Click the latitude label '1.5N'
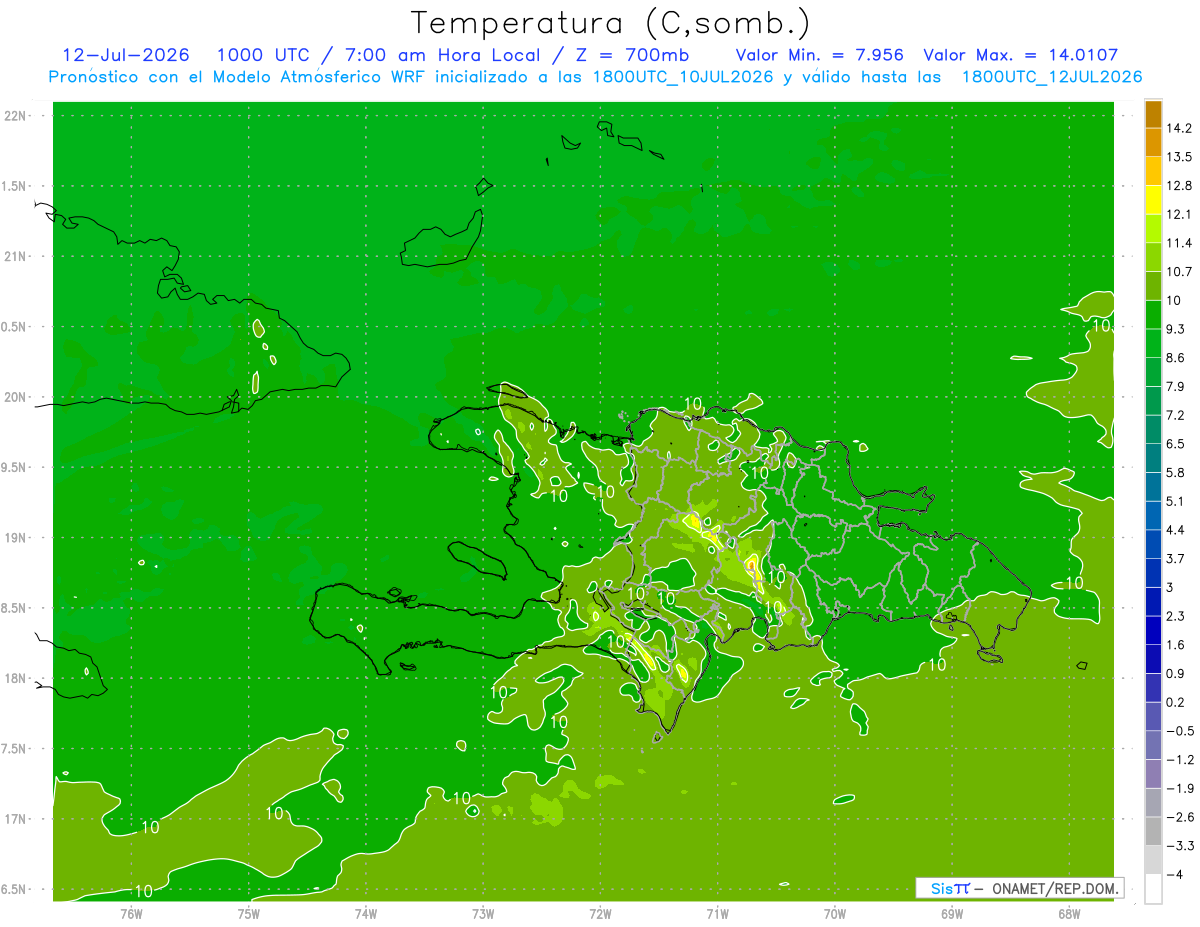The image size is (1200, 927). 14,187
